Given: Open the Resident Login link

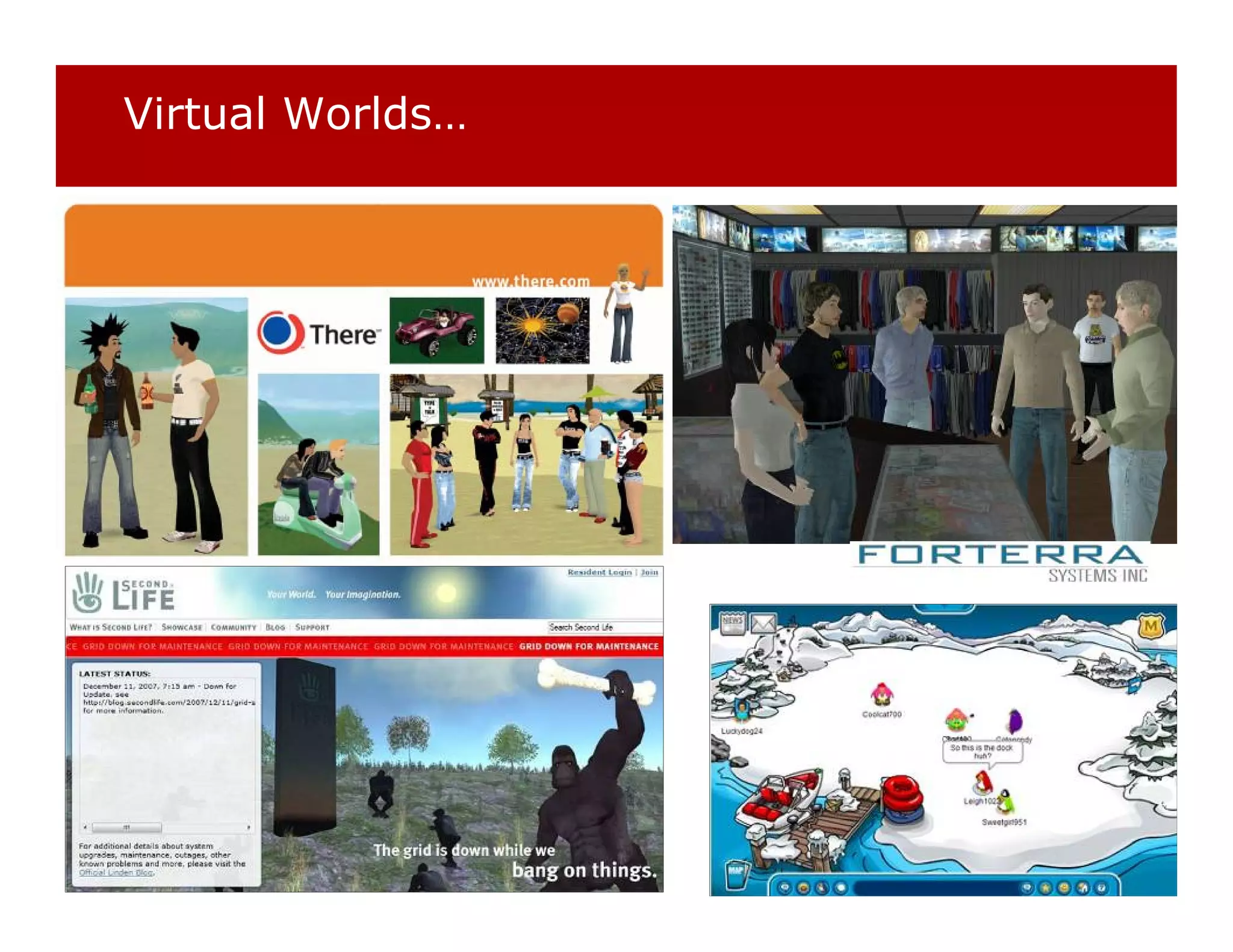Looking at the screenshot, I should pyautogui.click(x=599, y=572).
